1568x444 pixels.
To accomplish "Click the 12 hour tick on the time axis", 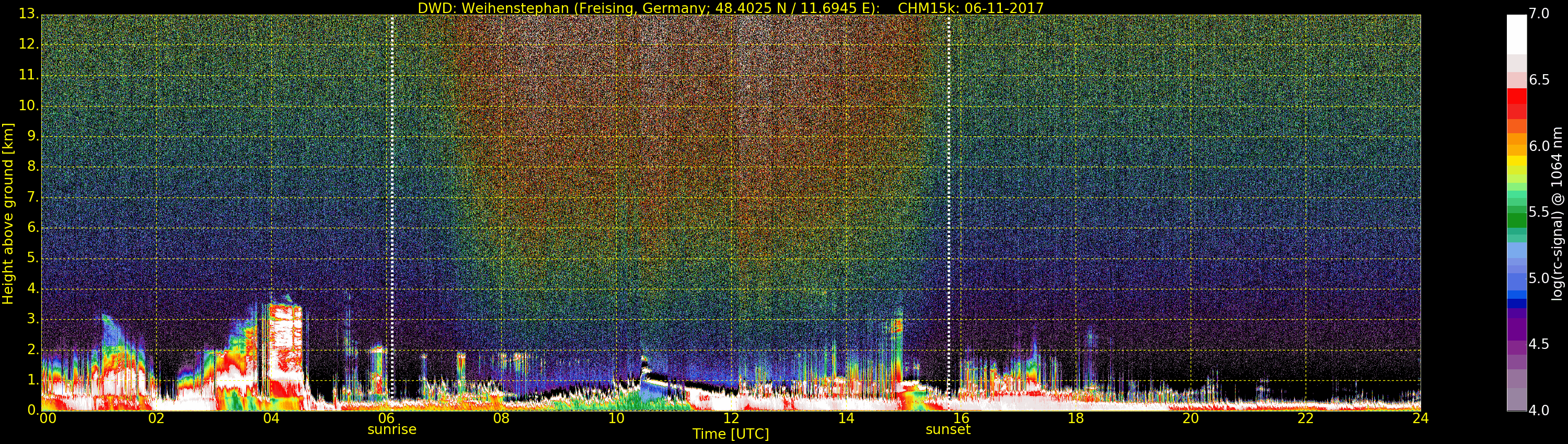I will click(x=731, y=418).
